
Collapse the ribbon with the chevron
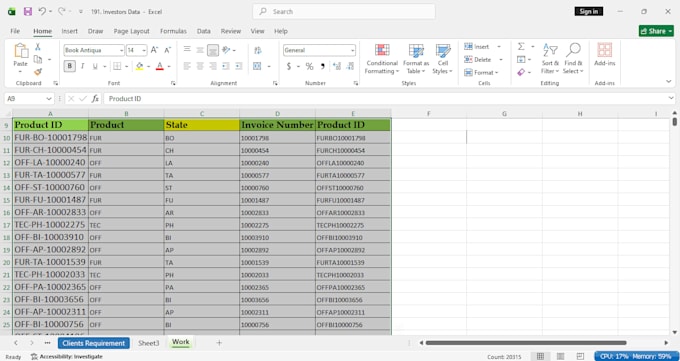tap(668, 82)
